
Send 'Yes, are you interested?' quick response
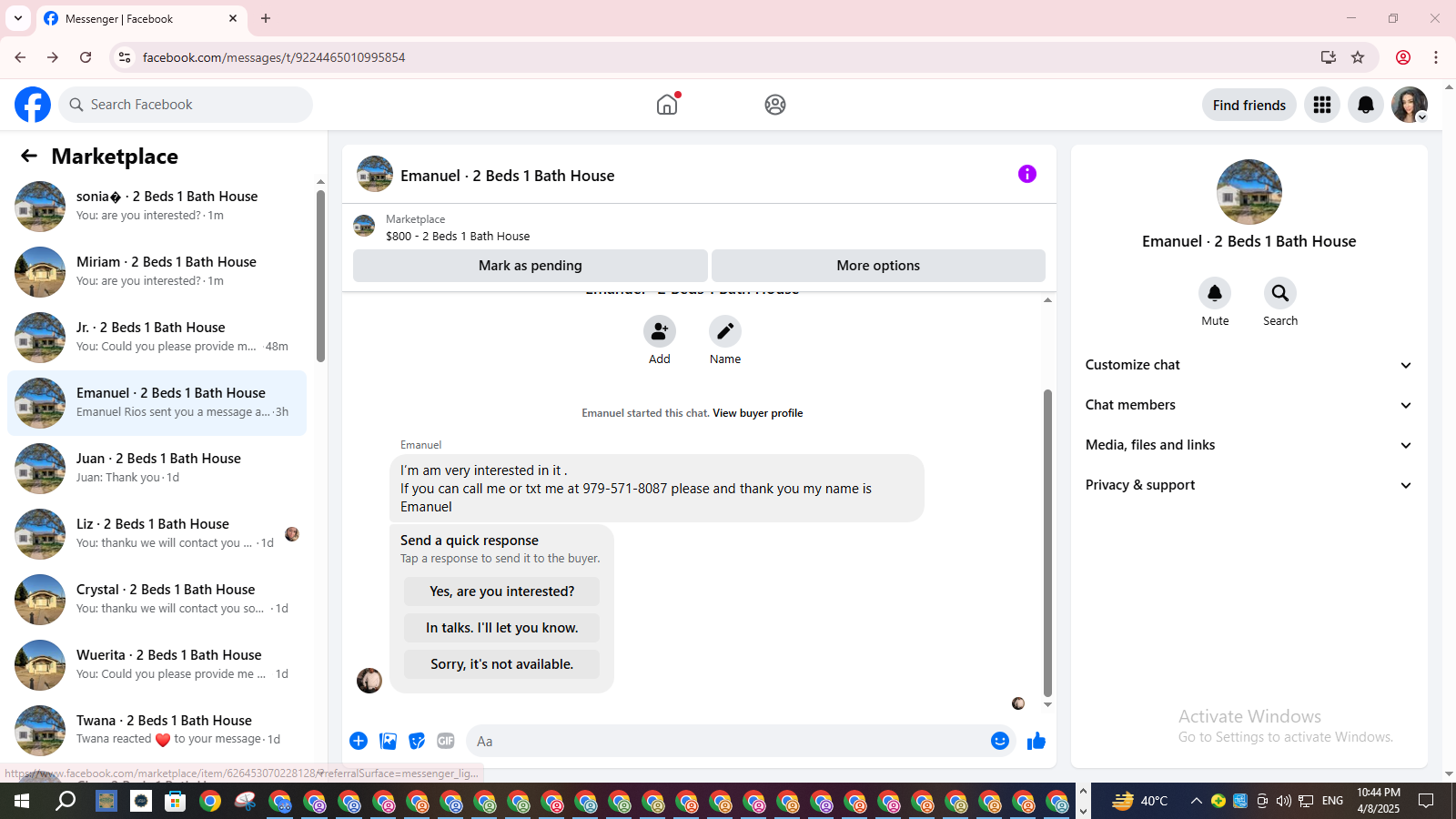tap(502, 591)
